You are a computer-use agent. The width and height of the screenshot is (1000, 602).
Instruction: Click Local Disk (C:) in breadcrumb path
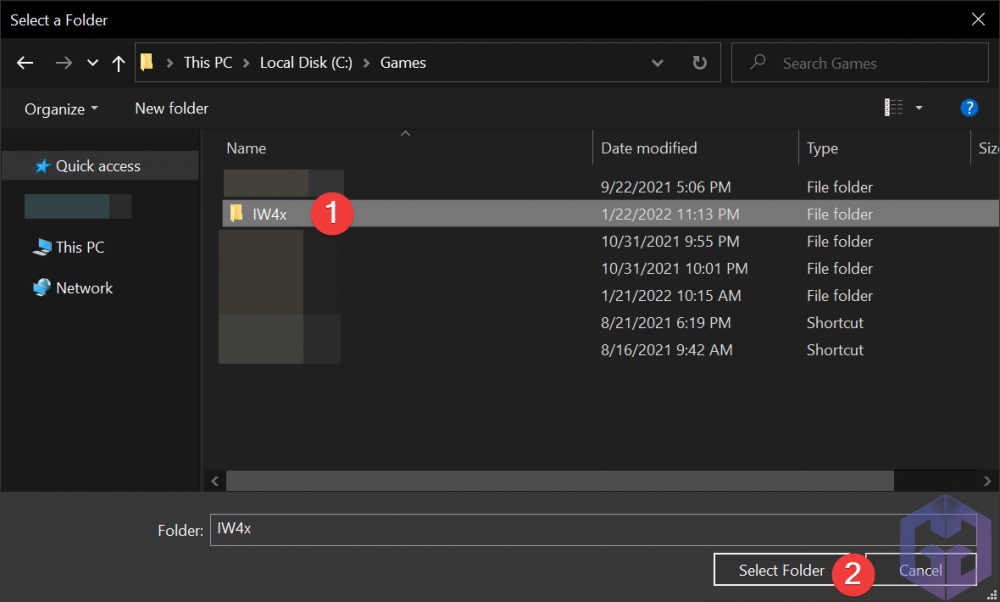(x=305, y=62)
